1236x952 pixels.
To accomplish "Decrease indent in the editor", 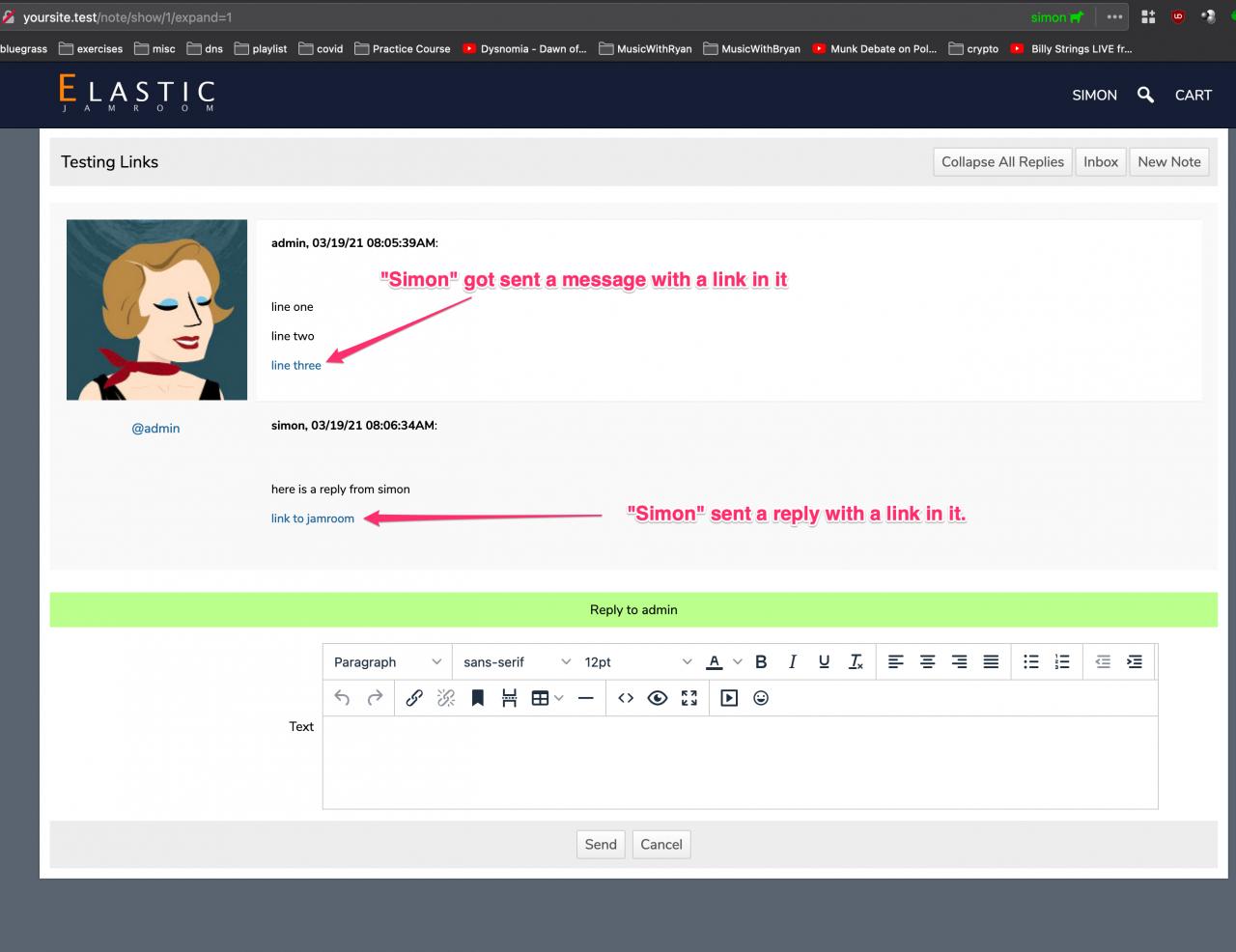I will click(x=1103, y=662).
